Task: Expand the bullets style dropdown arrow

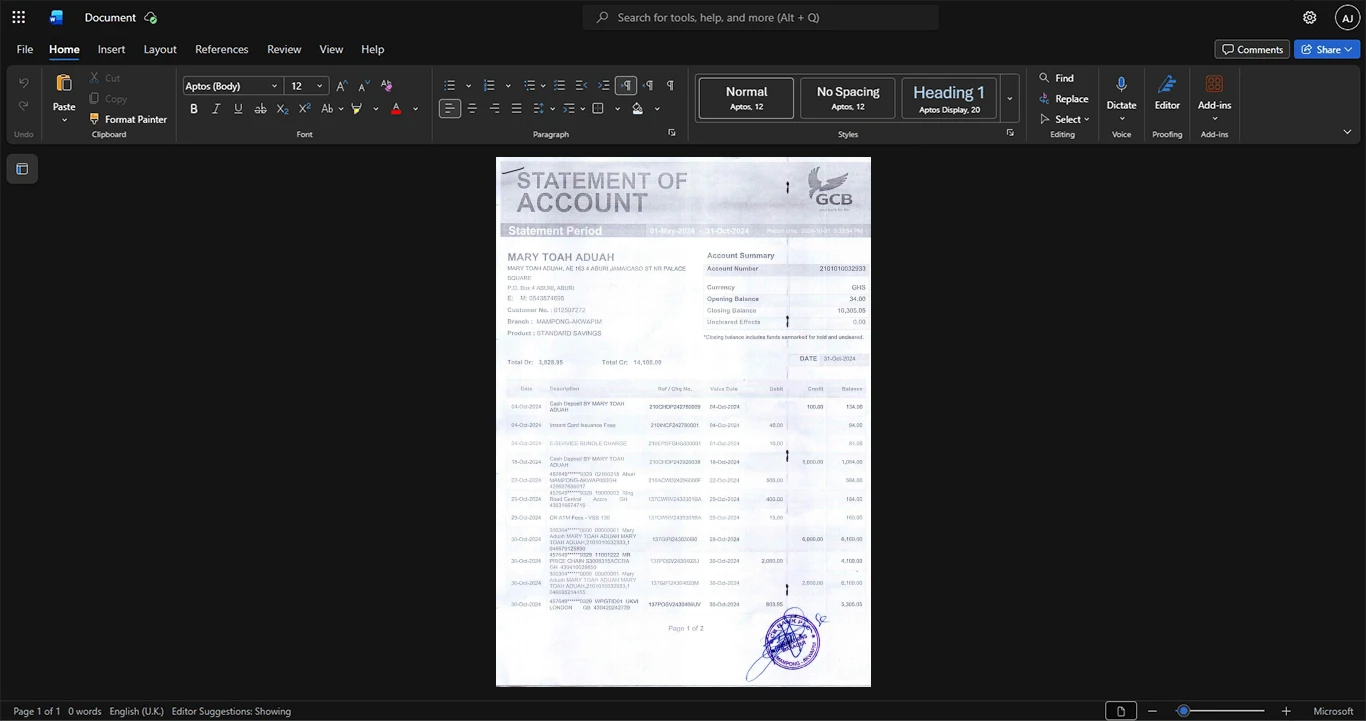Action: click(x=468, y=86)
